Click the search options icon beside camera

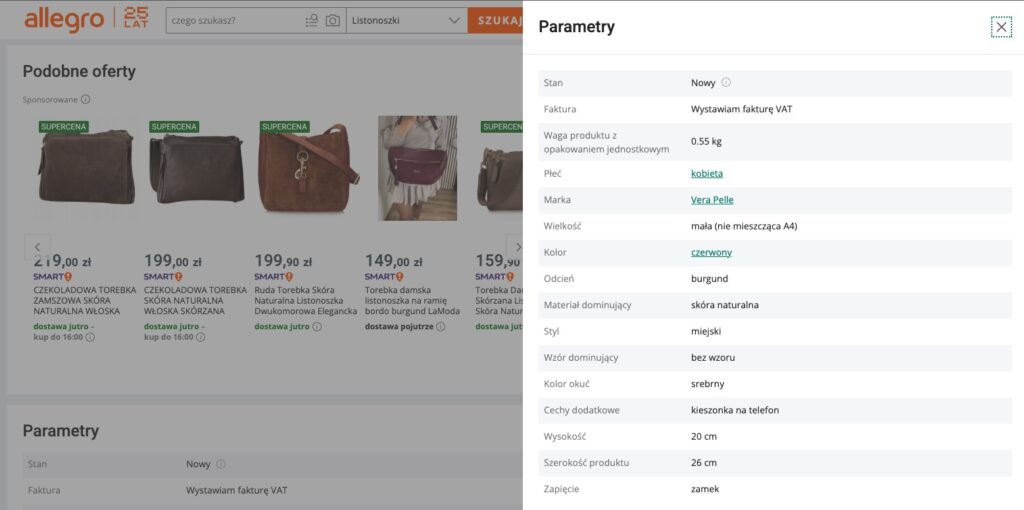point(311,20)
